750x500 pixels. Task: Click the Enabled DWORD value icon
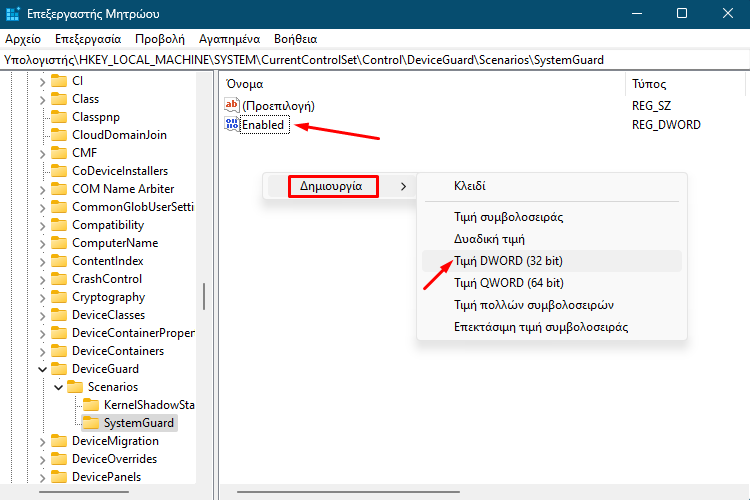click(x=232, y=124)
